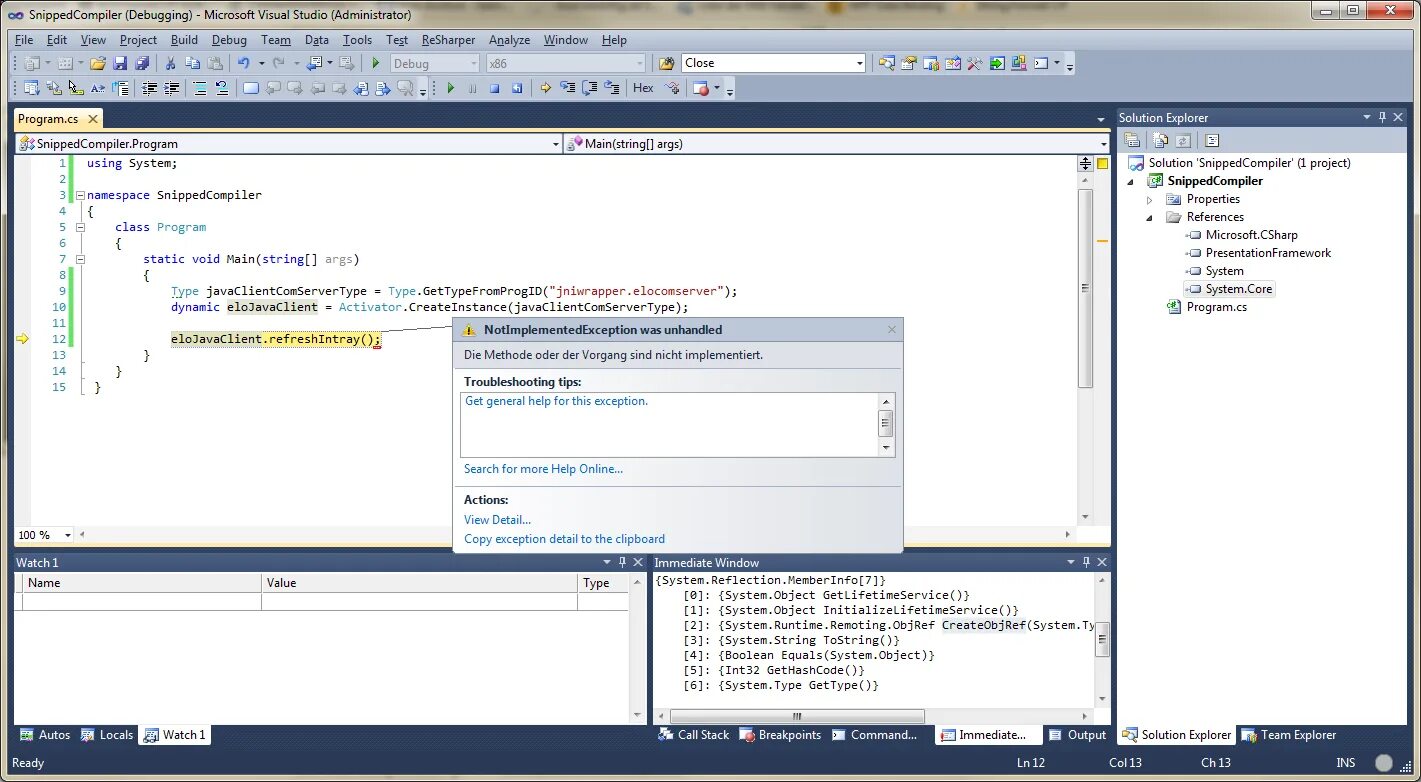The height and width of the screenshot is (782, 1421).
Task: Click the Copy toolbar icon
Action: 192,63
